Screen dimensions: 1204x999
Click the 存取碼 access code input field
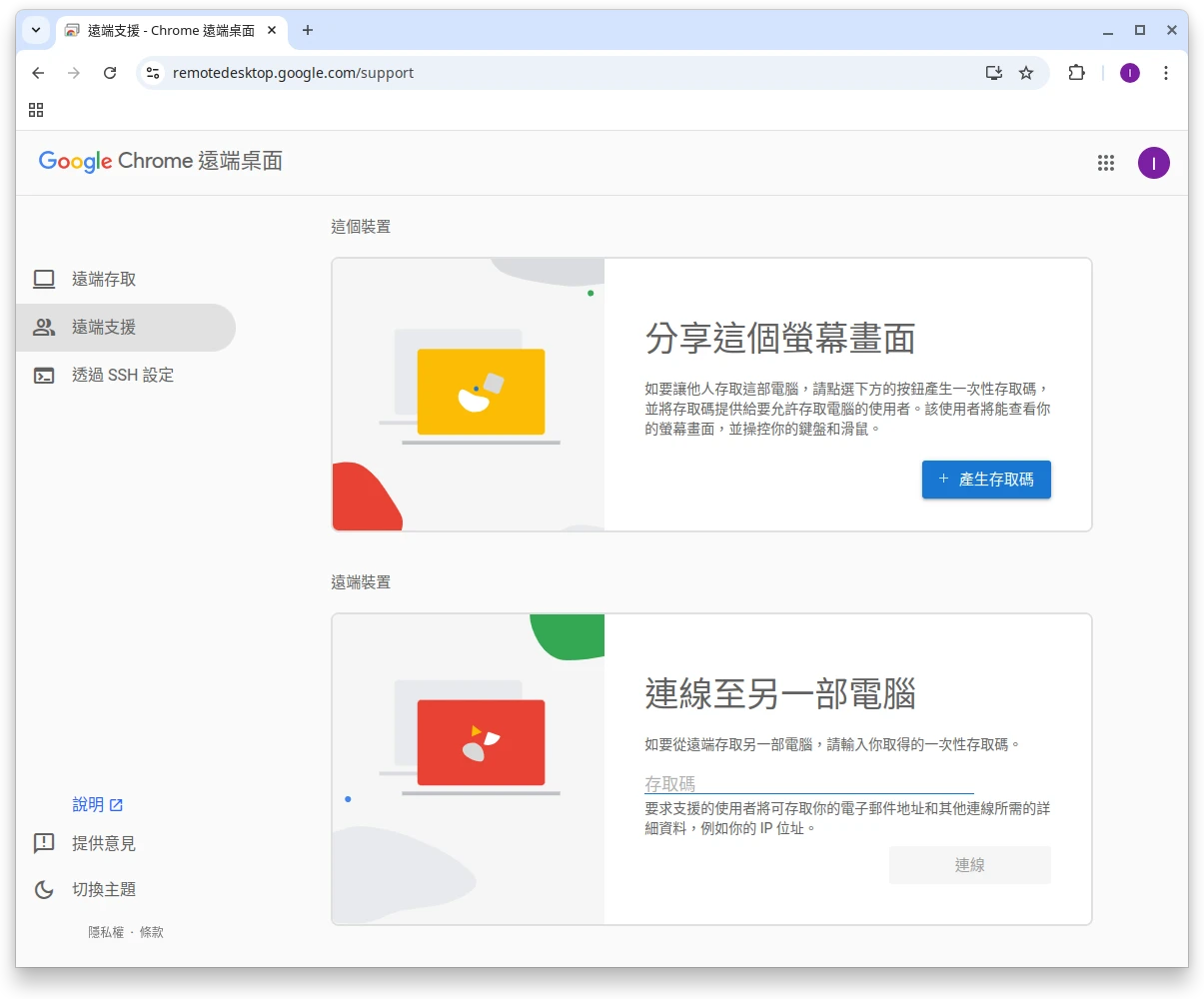tap(808, 783)
